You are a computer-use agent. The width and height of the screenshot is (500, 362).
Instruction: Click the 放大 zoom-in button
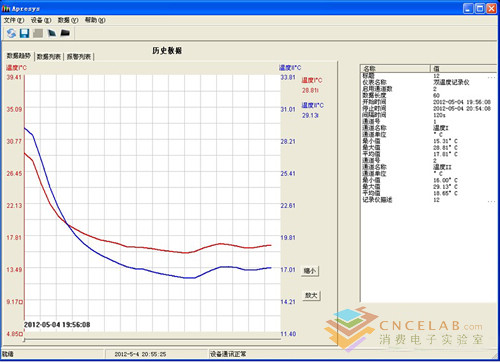tap(311, 295)
